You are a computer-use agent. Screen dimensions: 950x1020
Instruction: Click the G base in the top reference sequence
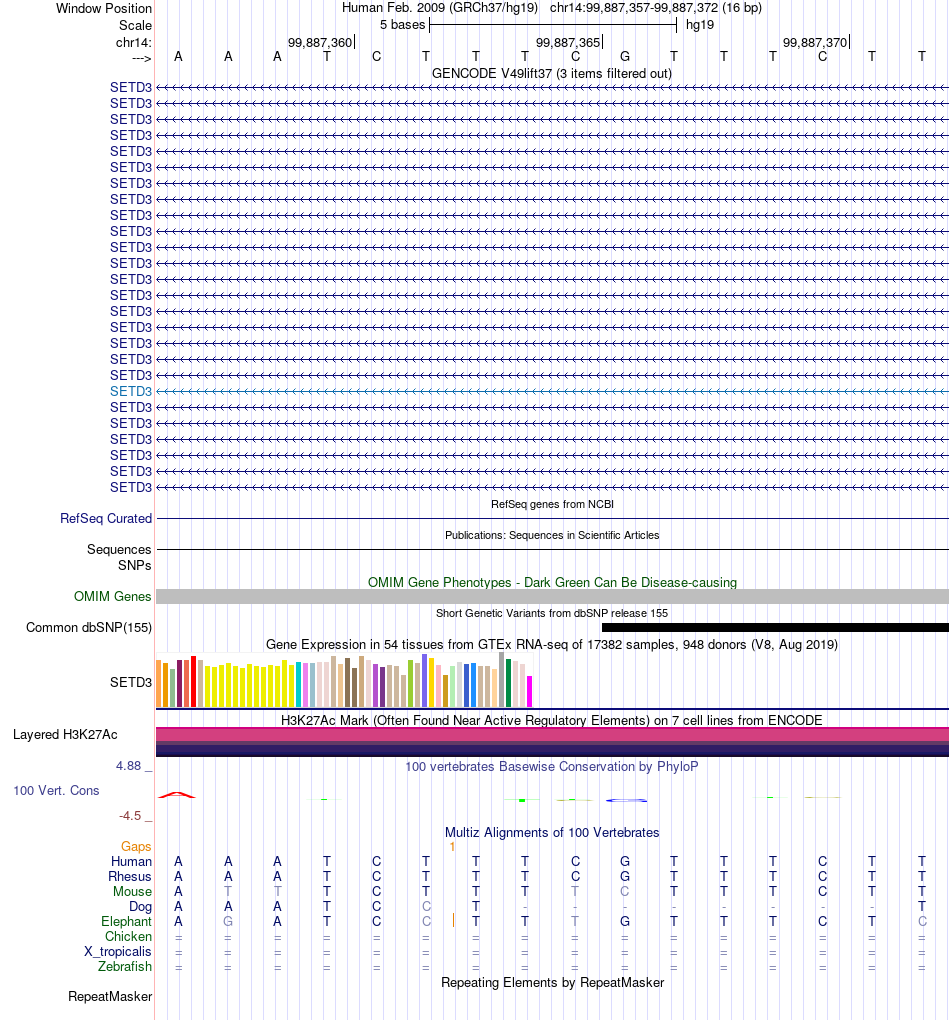point(625,57)
